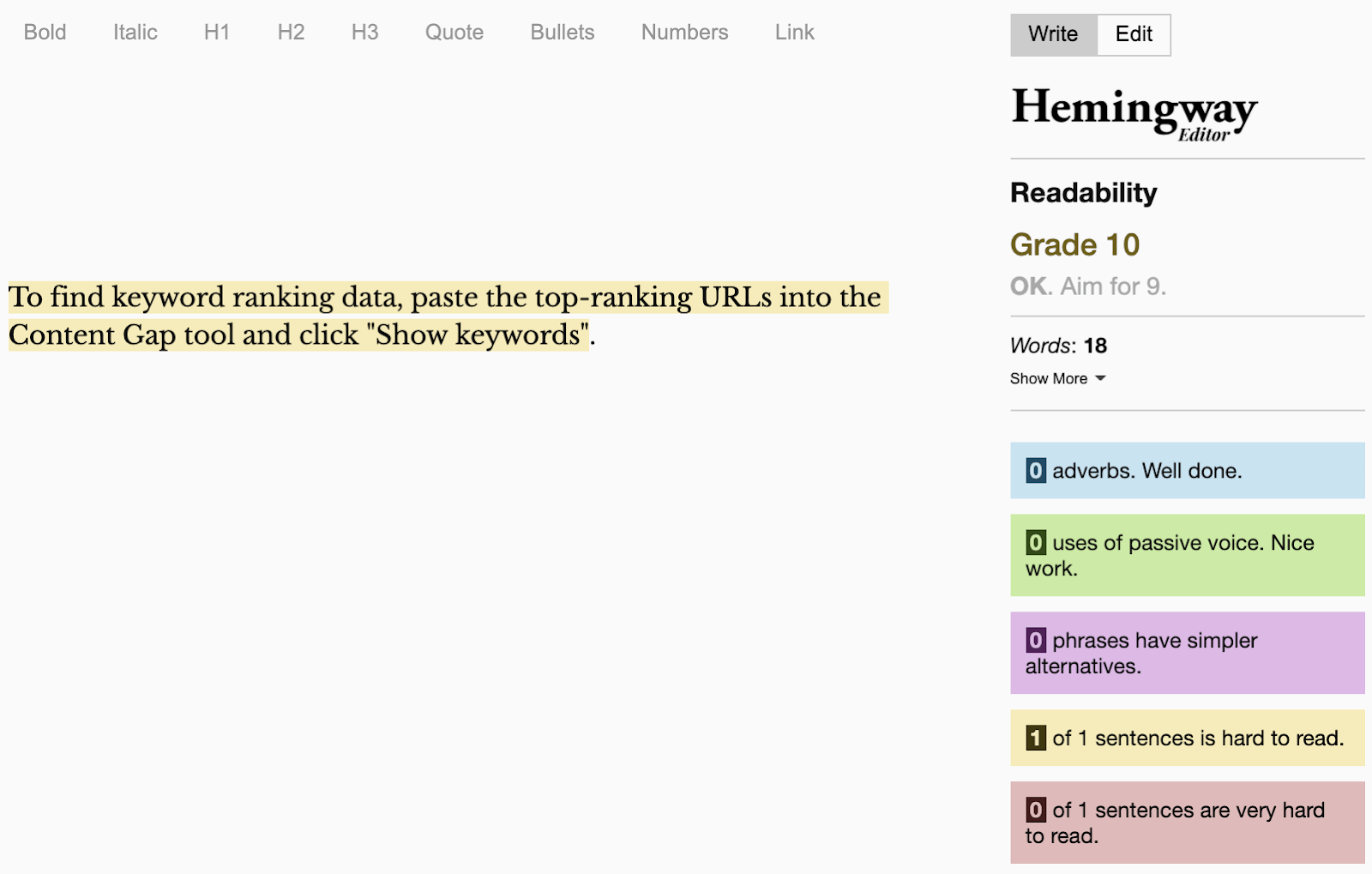Click the simpler alternatives phrases panel
1372x874 pixels.
click(1187, 652)
